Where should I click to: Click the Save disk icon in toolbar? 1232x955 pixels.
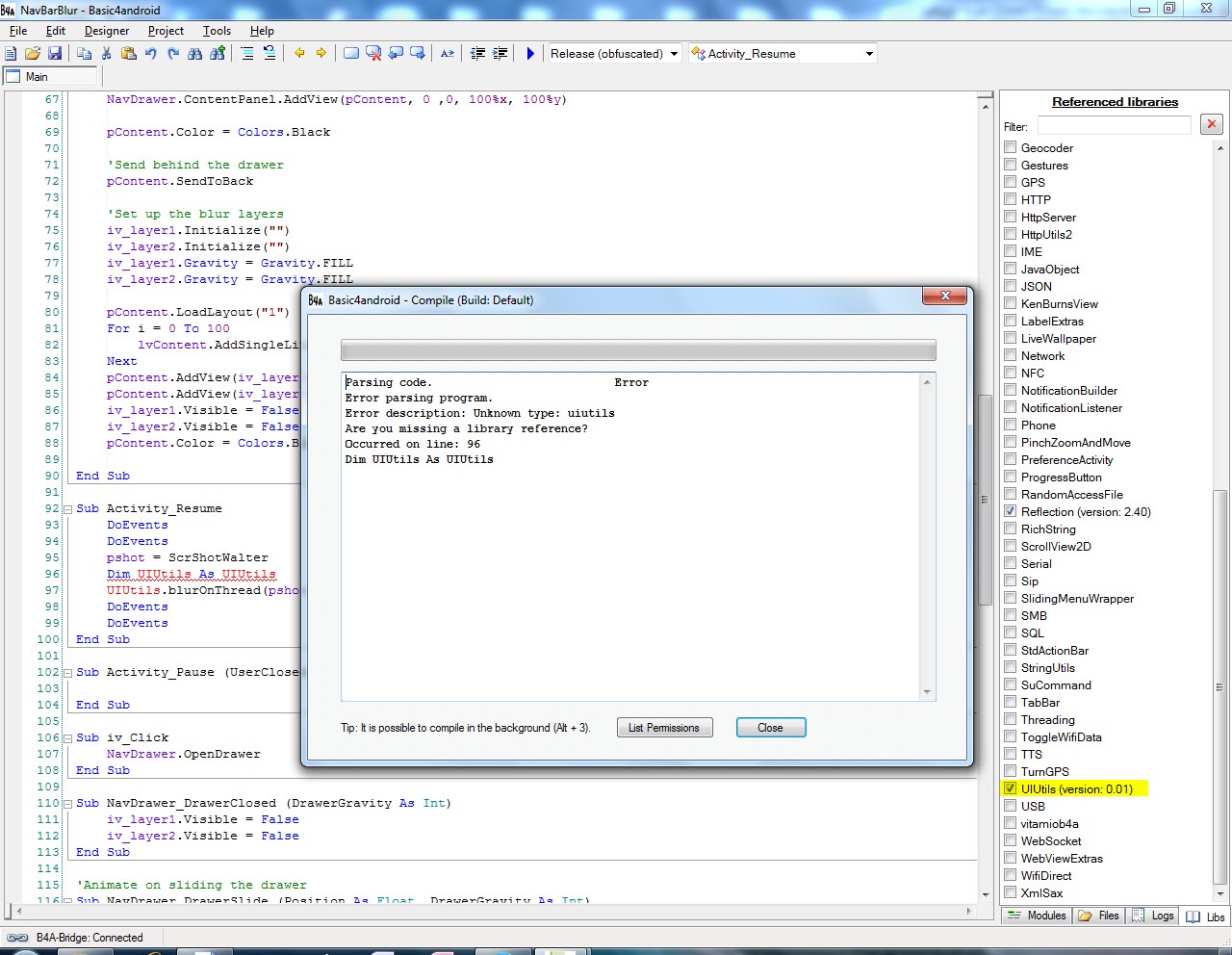(55, 54)
